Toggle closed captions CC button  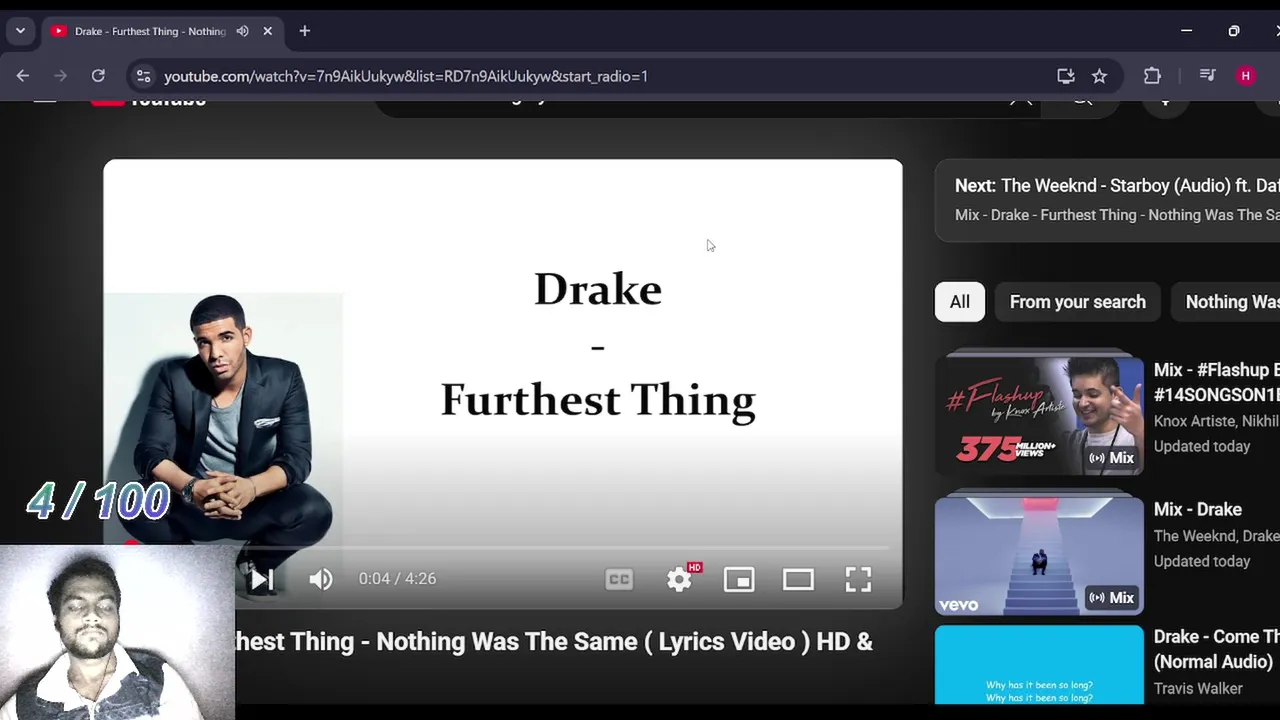pyautogui.click(x=619, y=579)
